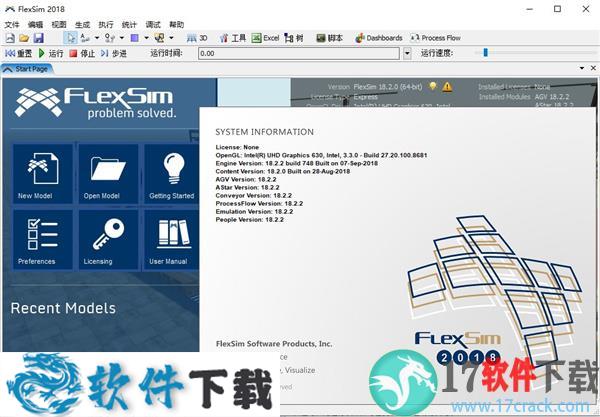Open the 帮助 menu
Viewport: 600px width, 417px height.
click(x=176, y=24)
